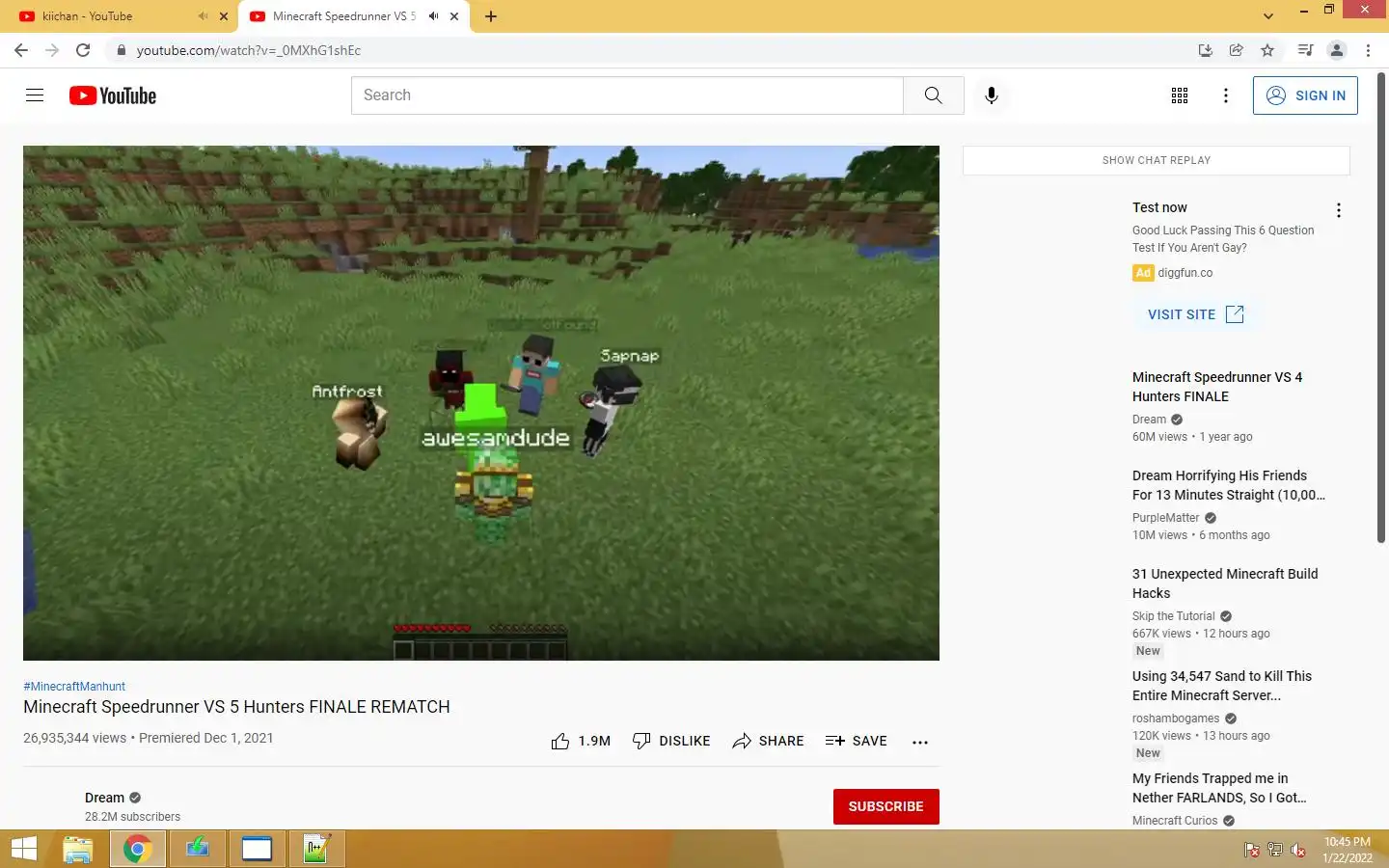Focus the browser address bar URL
The image size is (1389, 868).
tap(249, 50)
